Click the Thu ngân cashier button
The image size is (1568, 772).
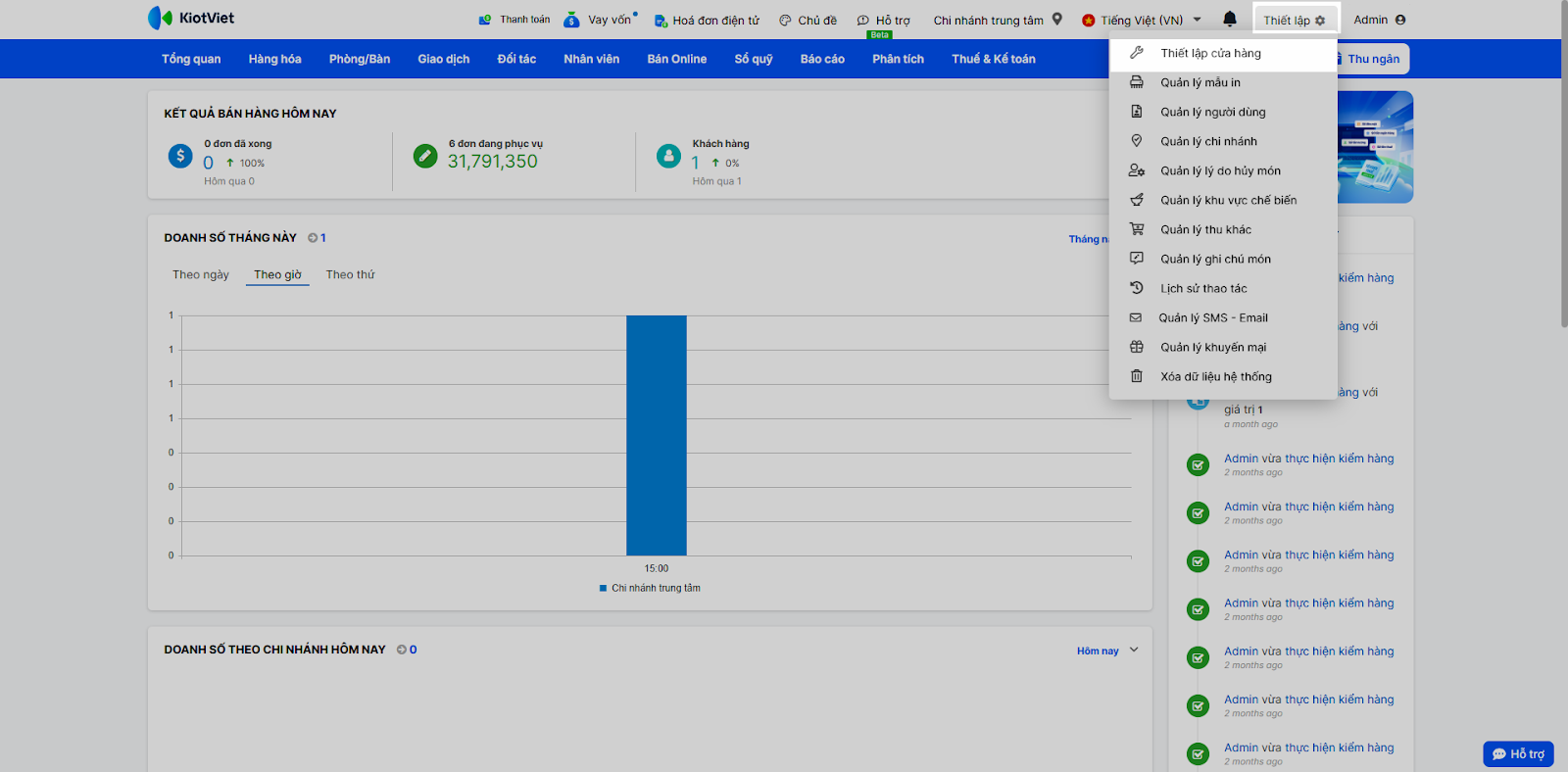1372,59
